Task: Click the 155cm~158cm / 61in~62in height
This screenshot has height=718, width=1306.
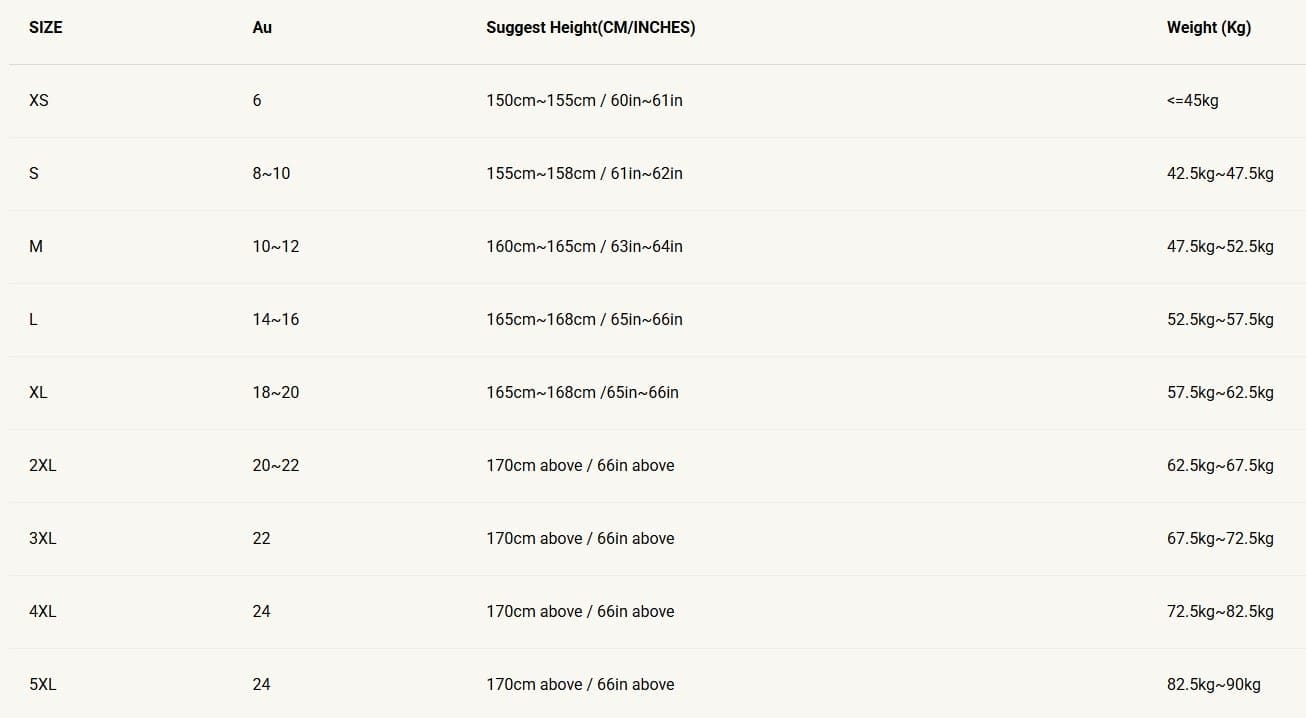Action: click(x=584, y=173)
